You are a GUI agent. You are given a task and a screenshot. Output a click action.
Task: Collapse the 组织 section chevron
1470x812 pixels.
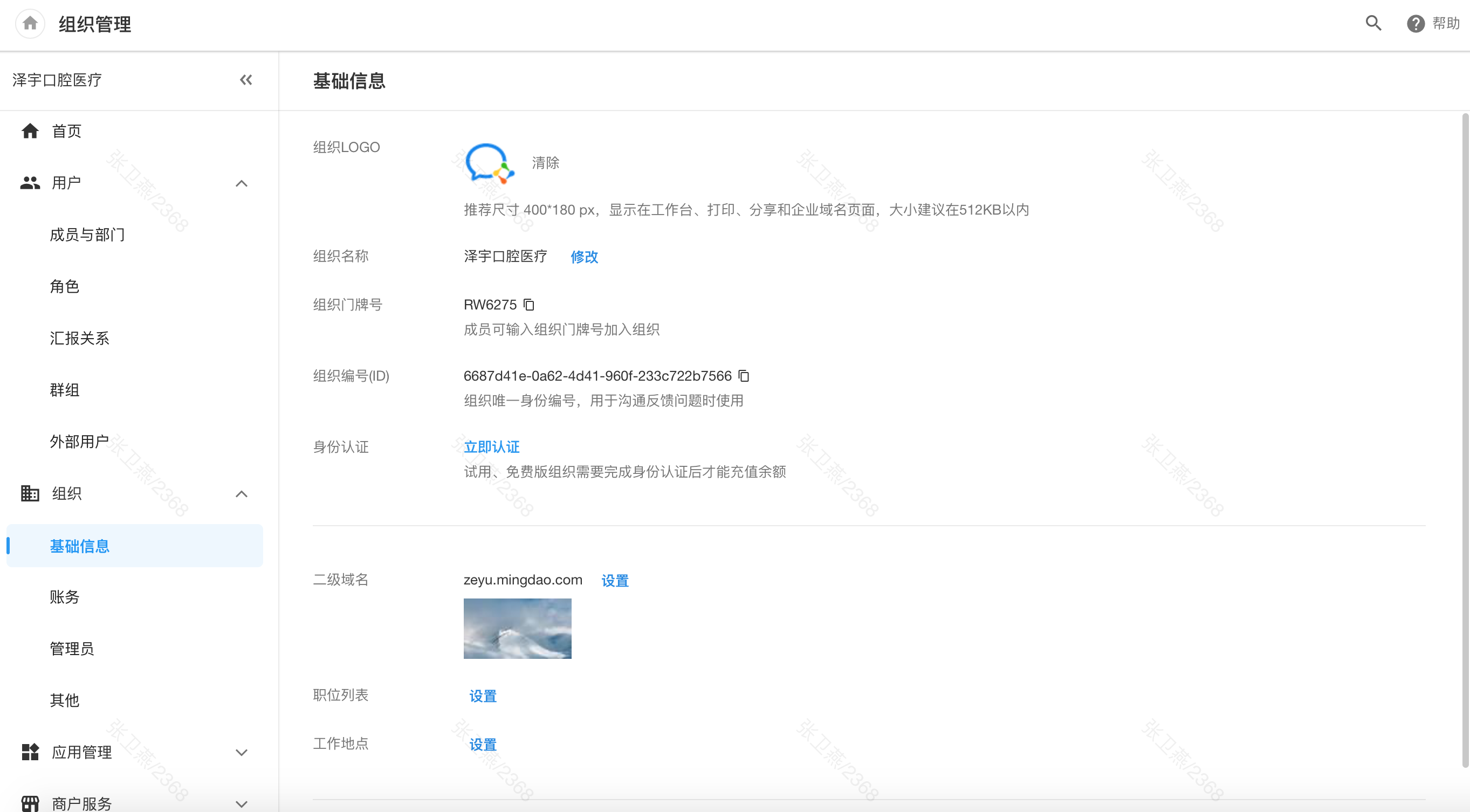click(242, 493)
